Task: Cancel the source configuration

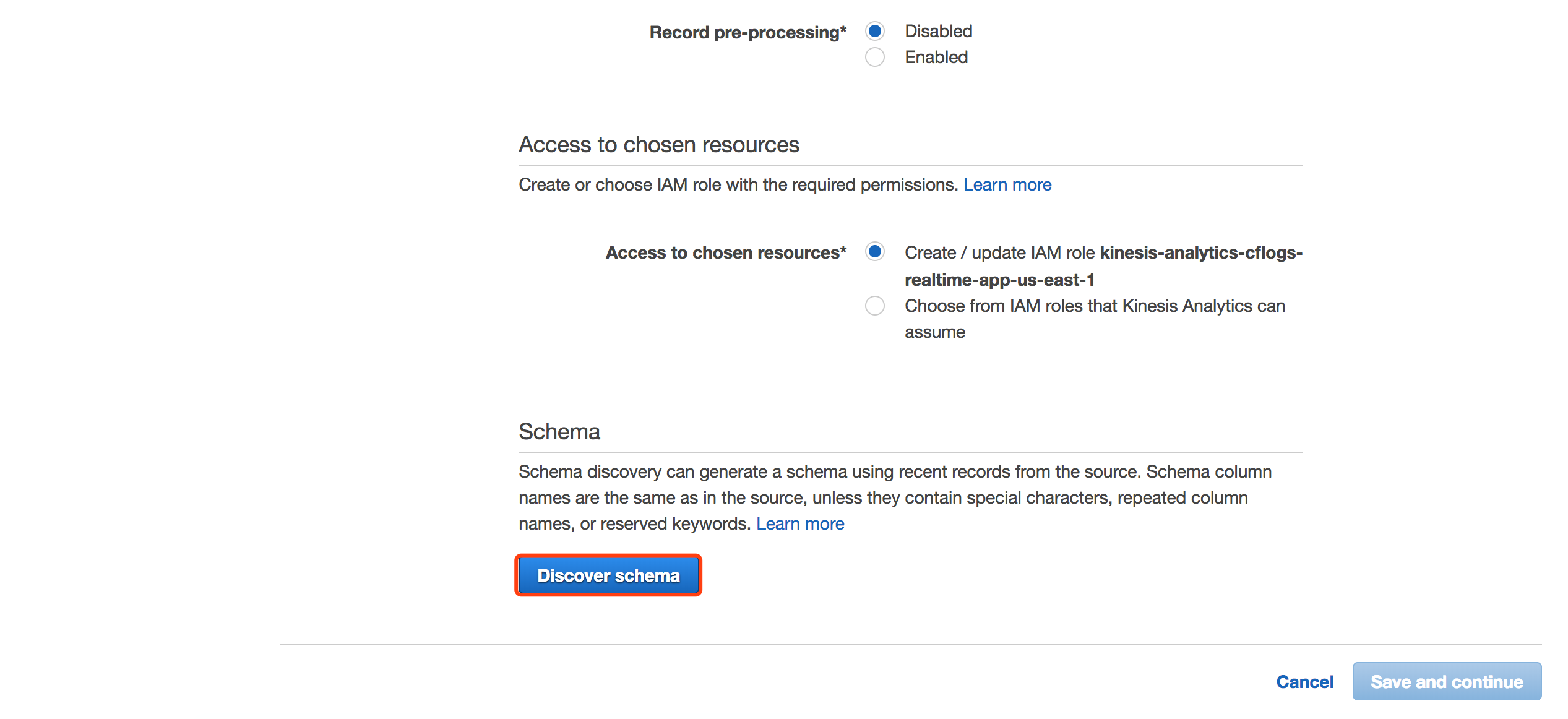Action: [x=1304, y=682]
